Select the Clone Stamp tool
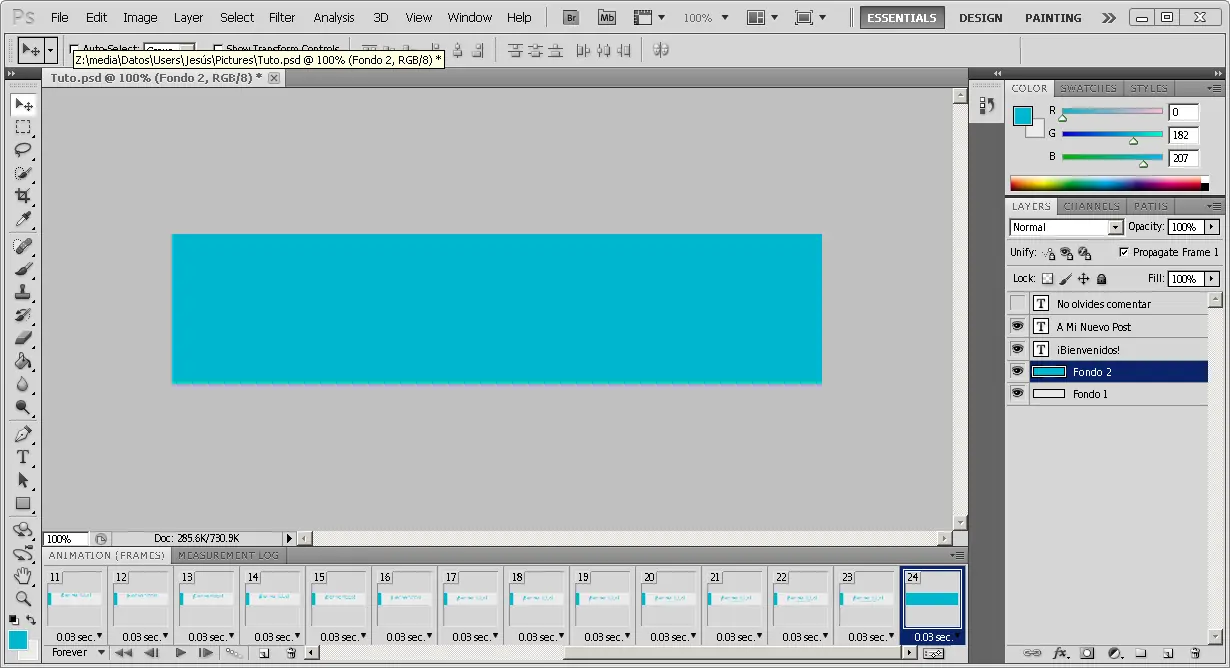Screen dimensions: 1230x668 coord(22,293)
